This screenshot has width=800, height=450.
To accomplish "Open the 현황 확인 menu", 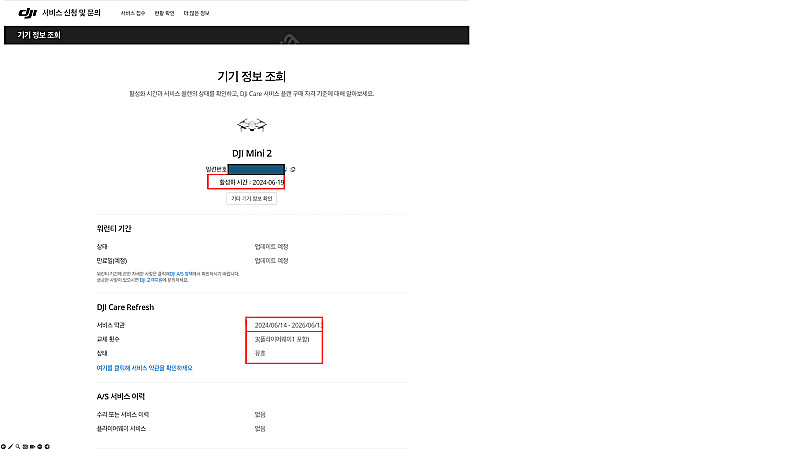I will [164, 13].
